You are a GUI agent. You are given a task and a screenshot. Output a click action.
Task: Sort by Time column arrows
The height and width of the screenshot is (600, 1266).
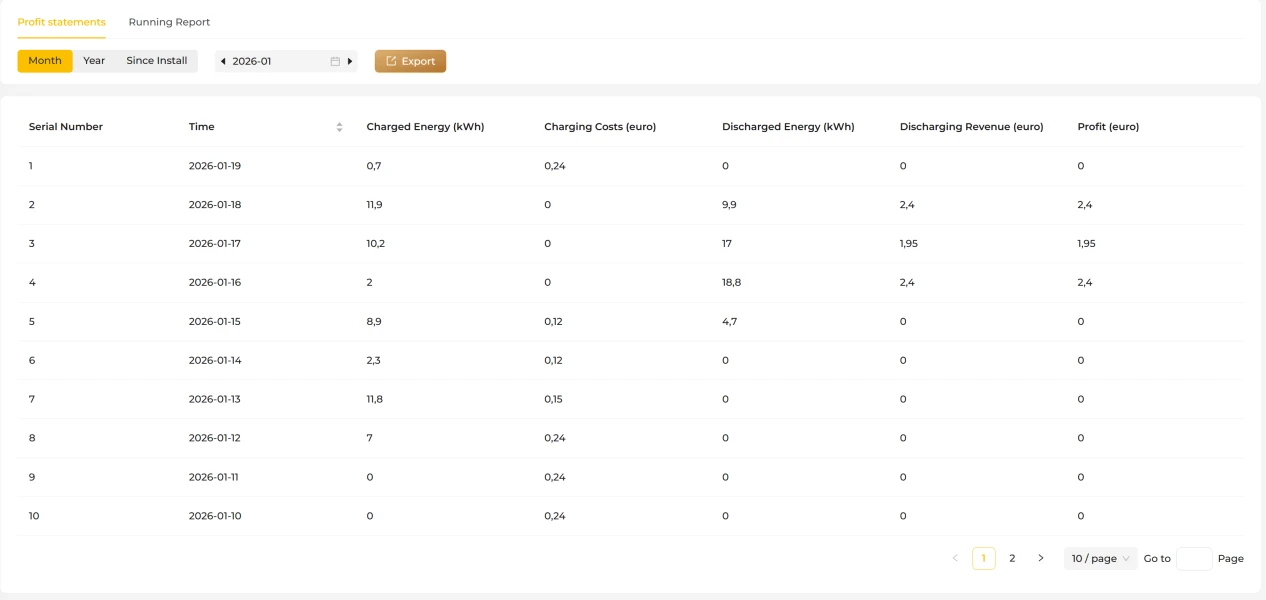340,127
